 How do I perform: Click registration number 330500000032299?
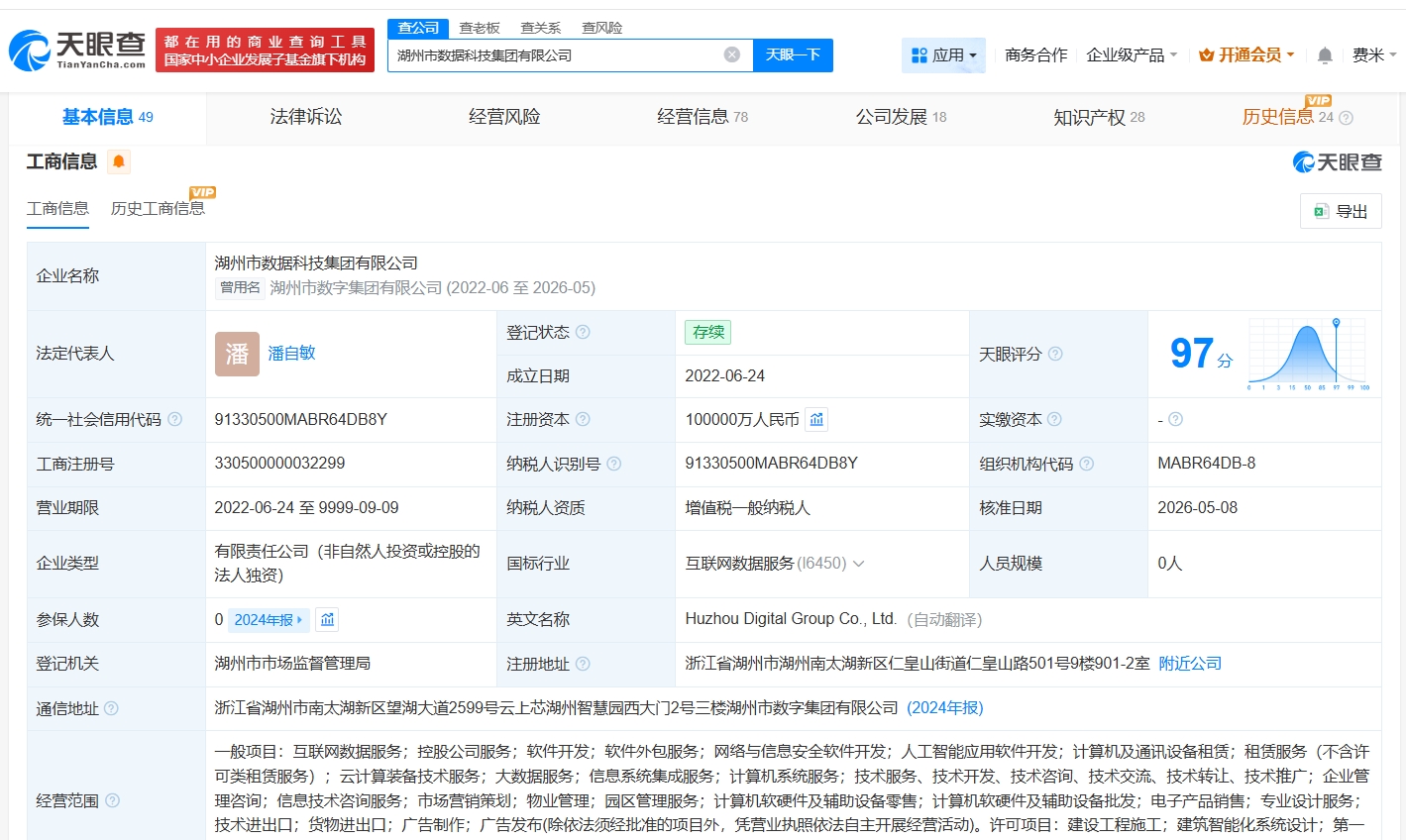(x=279, y=464)
